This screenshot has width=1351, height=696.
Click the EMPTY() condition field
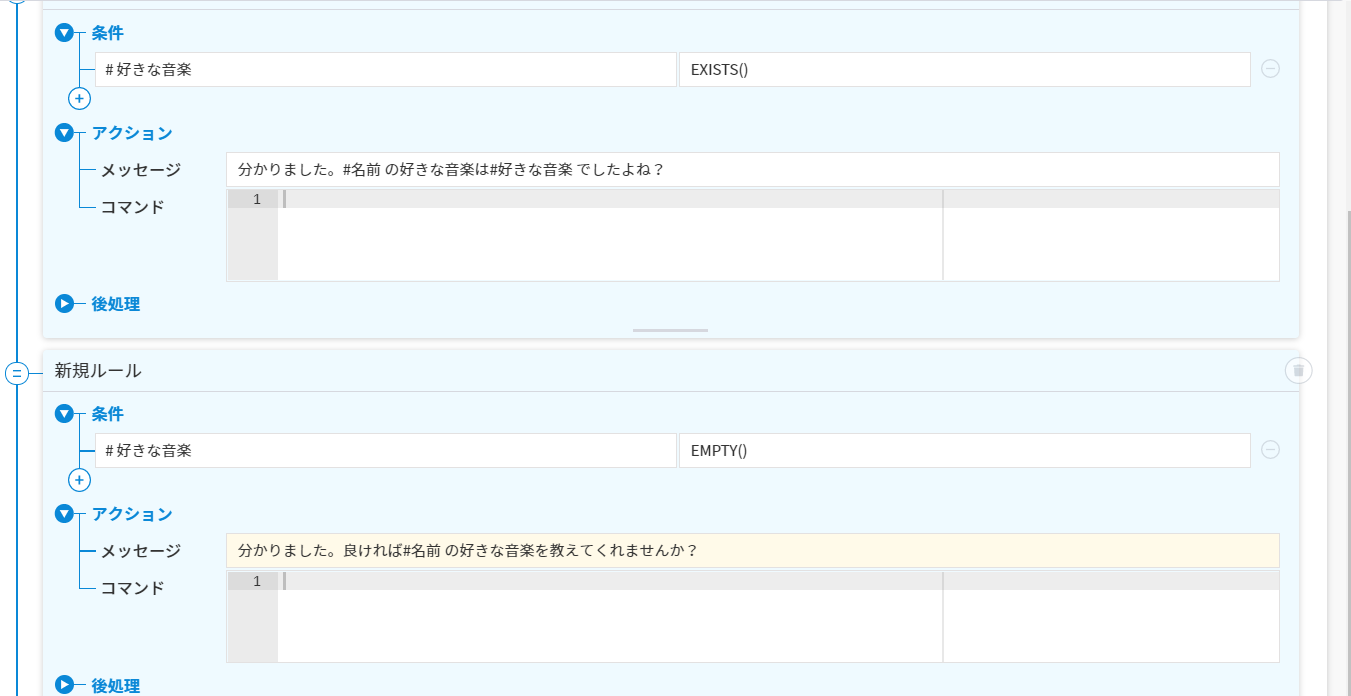click(x=965, y=451)
